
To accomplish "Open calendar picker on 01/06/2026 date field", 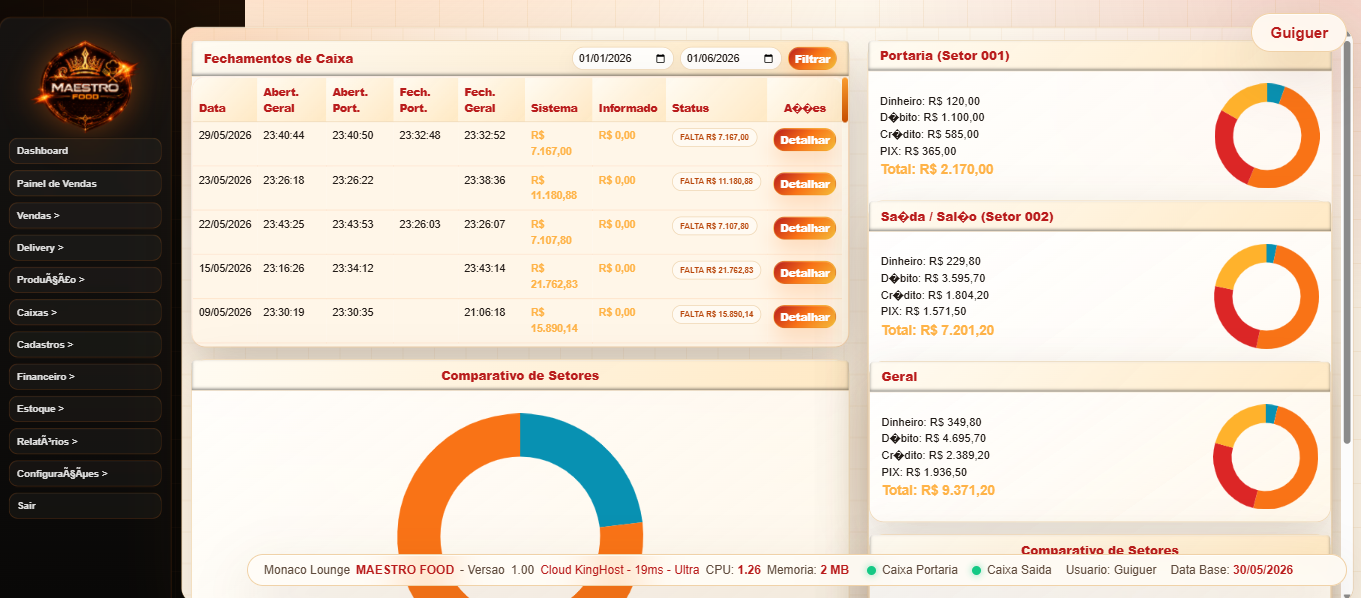I will tap(768, 58).
